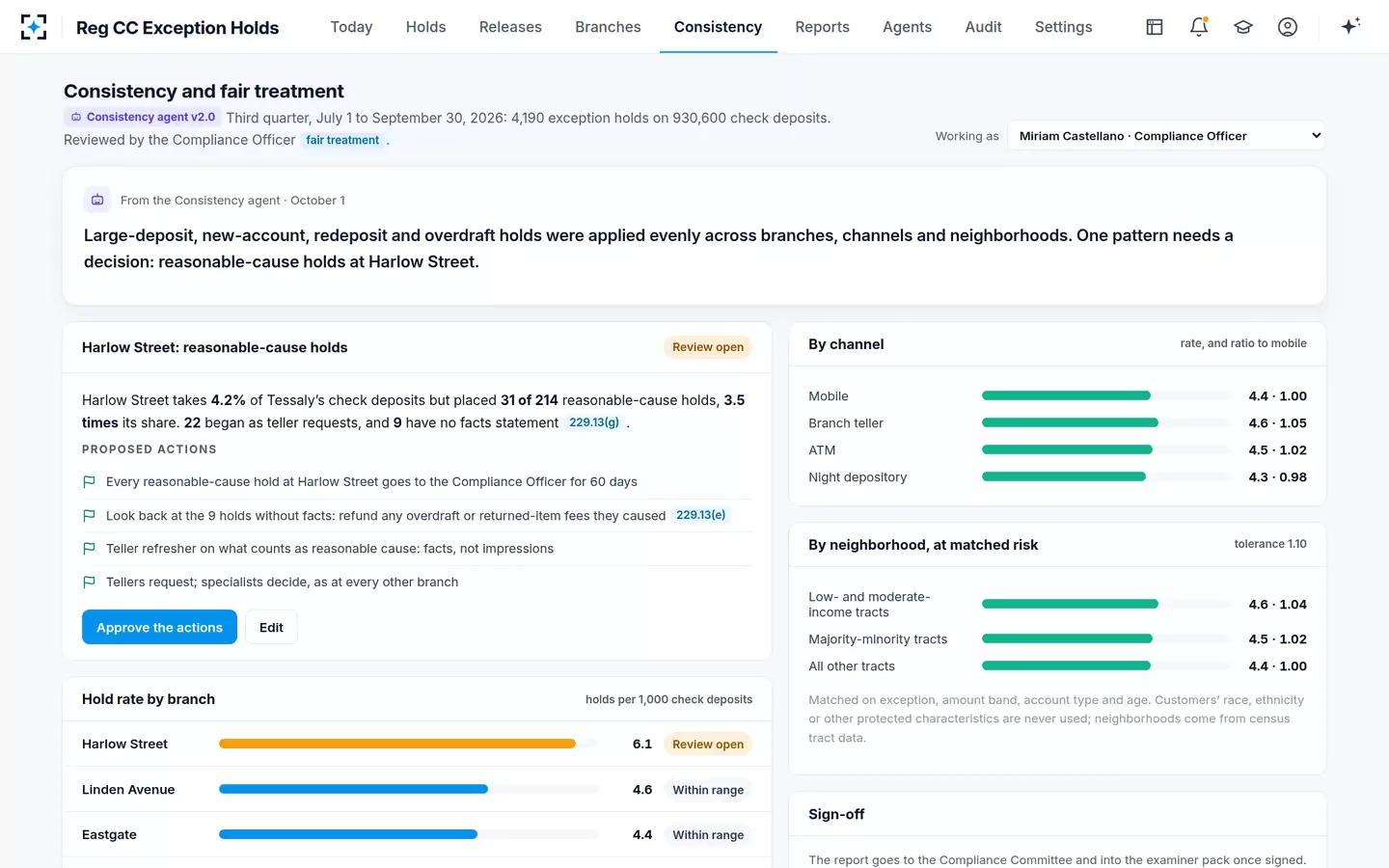The width and height of the screenshot is (1389, 868).
Task: Click the Reg CC Exception Holds logo icon
Action: click(x=34, y=27)
